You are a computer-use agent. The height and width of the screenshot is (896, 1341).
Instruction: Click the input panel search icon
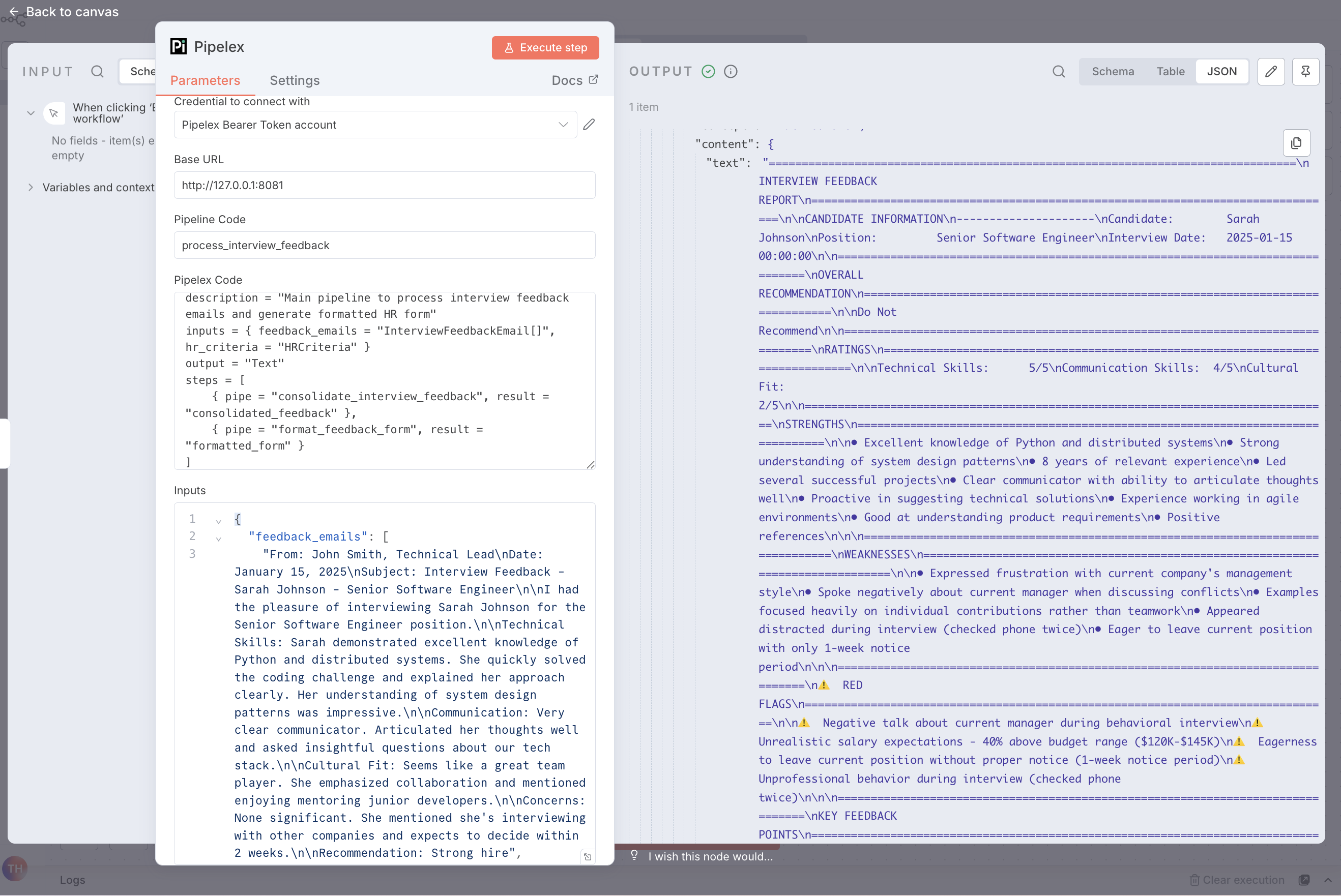[x=97, y=71]
